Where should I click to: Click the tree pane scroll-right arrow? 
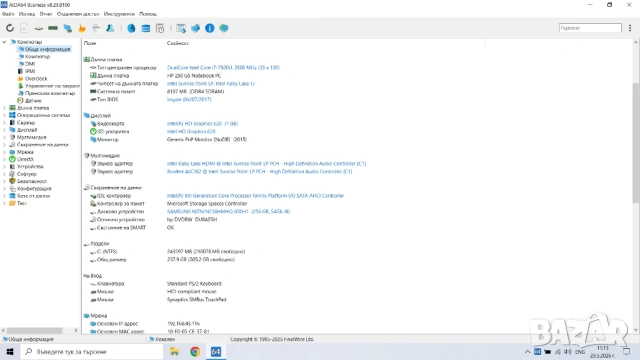tap(76, 331)
